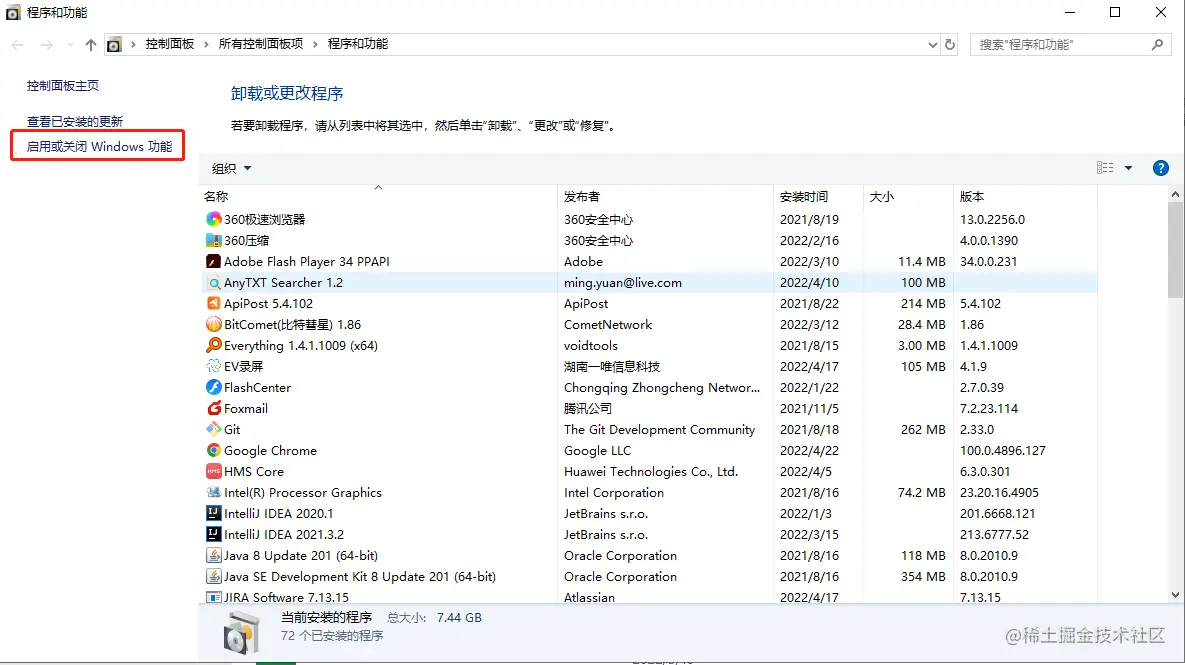Open 启用或关闭 Windows 功能 link
The image size is (1185, 665).
tap(99, 147)
